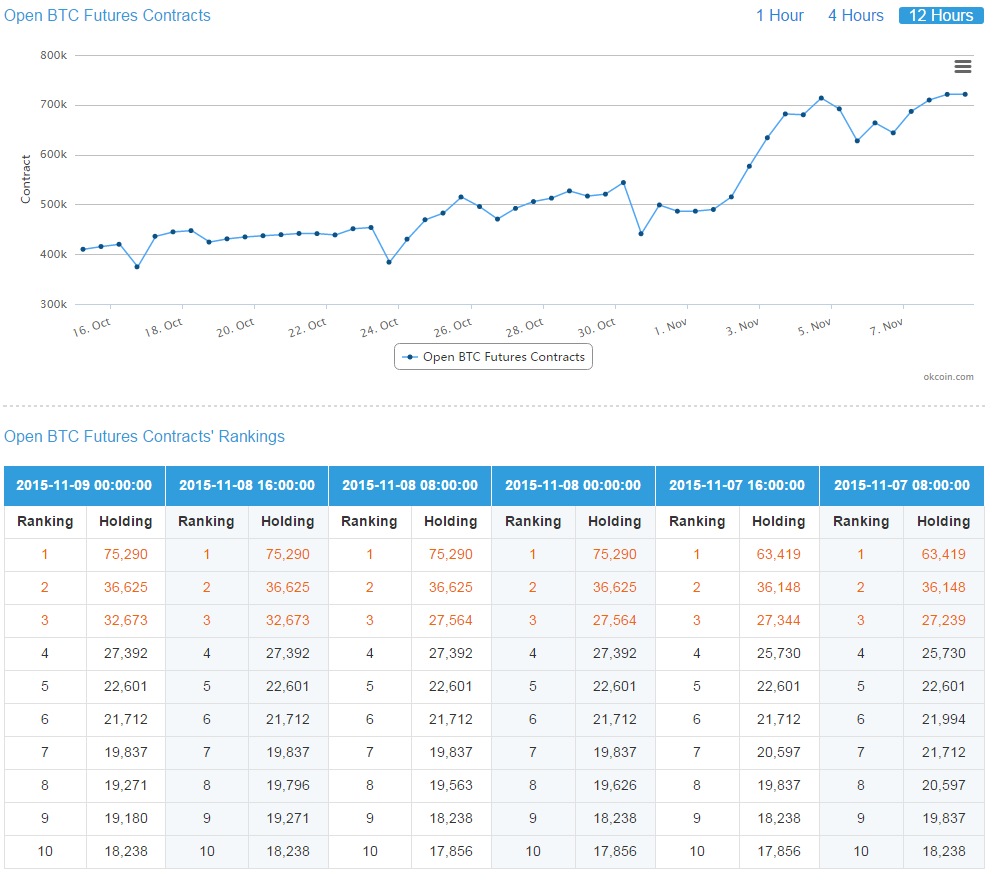Image resolution: width=996 pixels, height=870 pixels.
Task: Click holding 25,730 under 2015-11-07 16:00:00
Action: (x=779, y=653)
